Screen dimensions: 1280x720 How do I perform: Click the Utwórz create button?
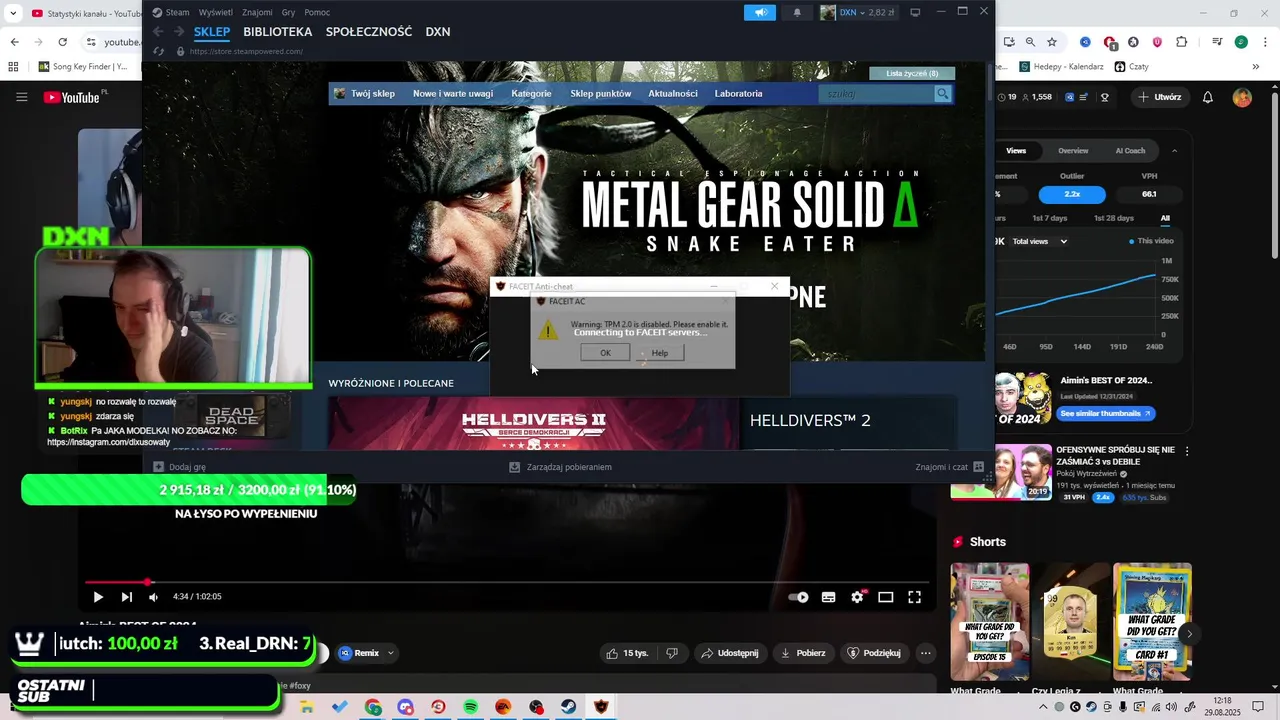click(x=1159, y=97)
